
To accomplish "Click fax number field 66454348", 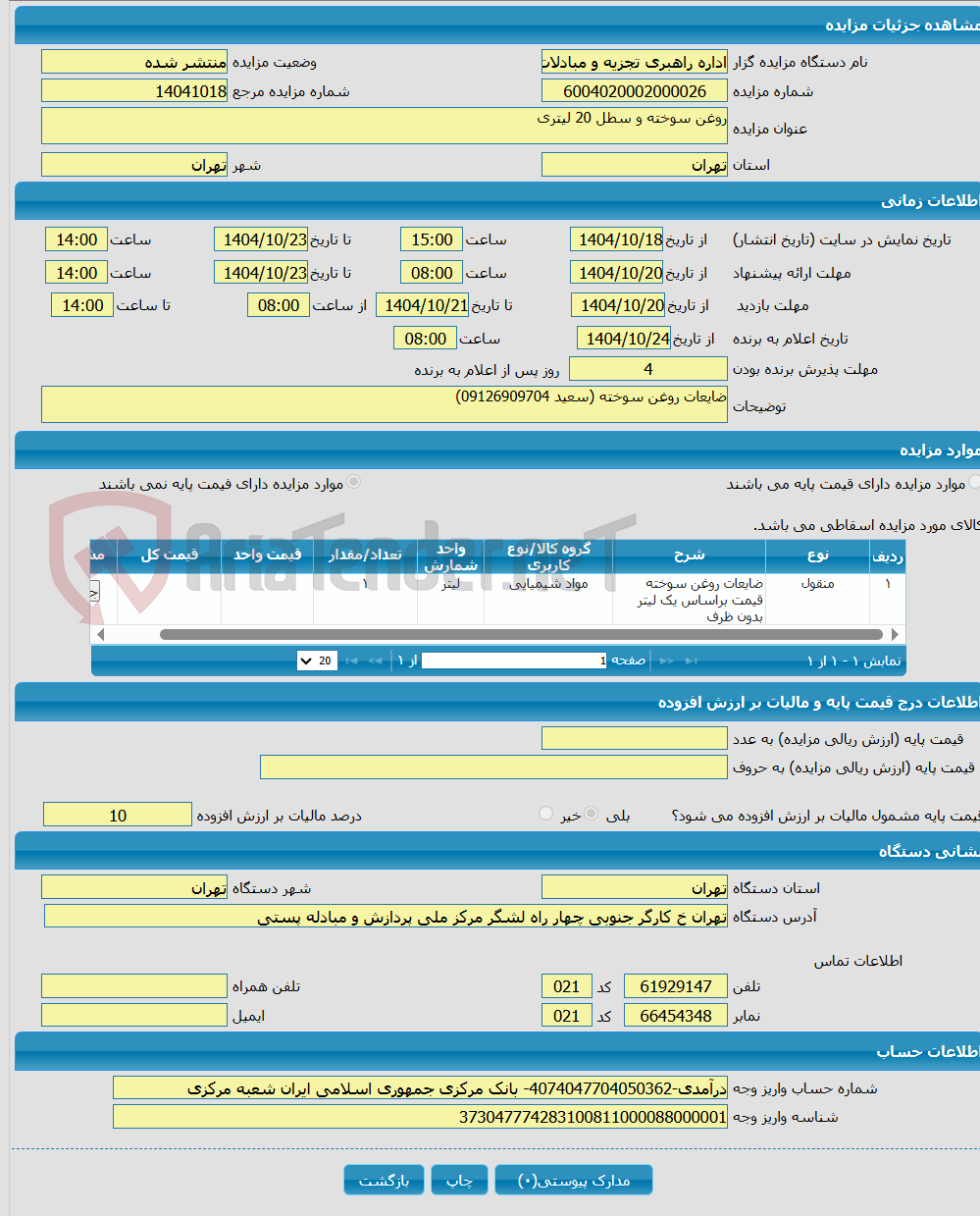I will (x=676, y=1015).
